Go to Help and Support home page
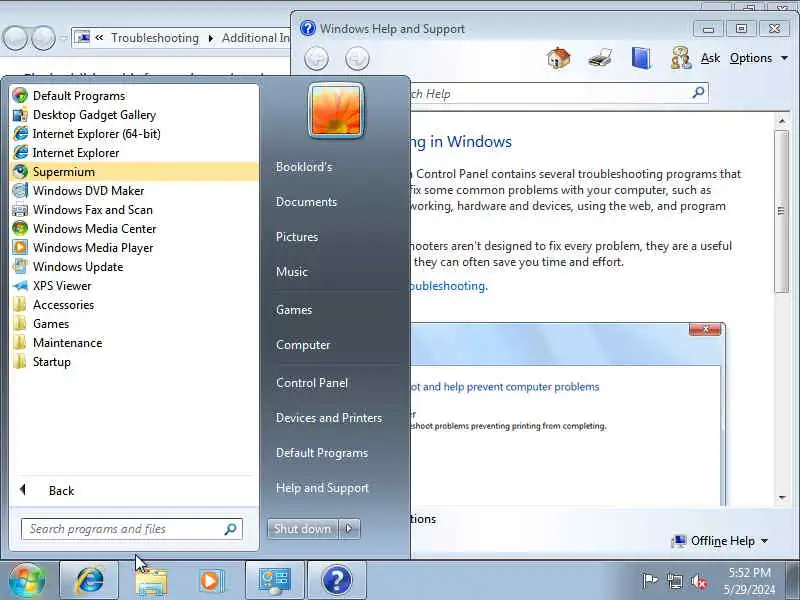Viewport: 800px width, 600px height. [x=559, y=58]
